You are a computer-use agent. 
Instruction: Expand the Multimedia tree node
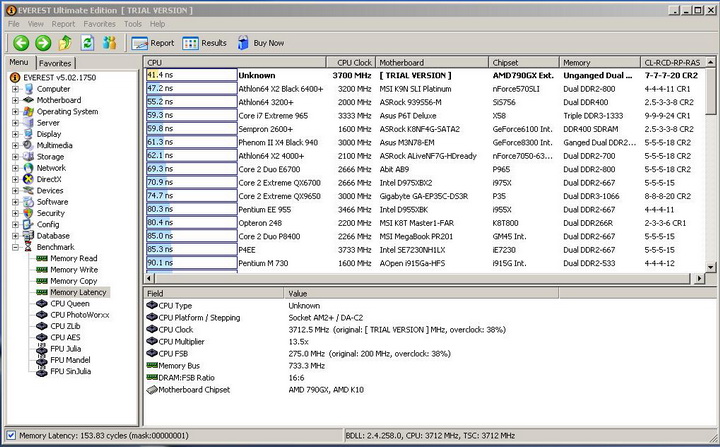point(15,145)
